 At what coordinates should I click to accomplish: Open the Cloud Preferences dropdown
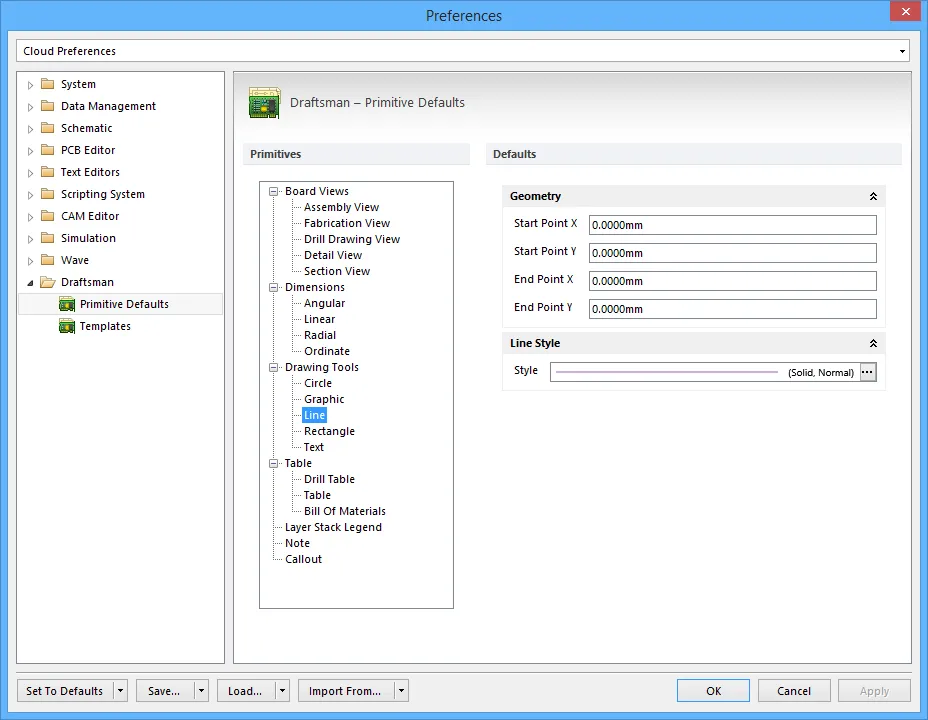902,51
